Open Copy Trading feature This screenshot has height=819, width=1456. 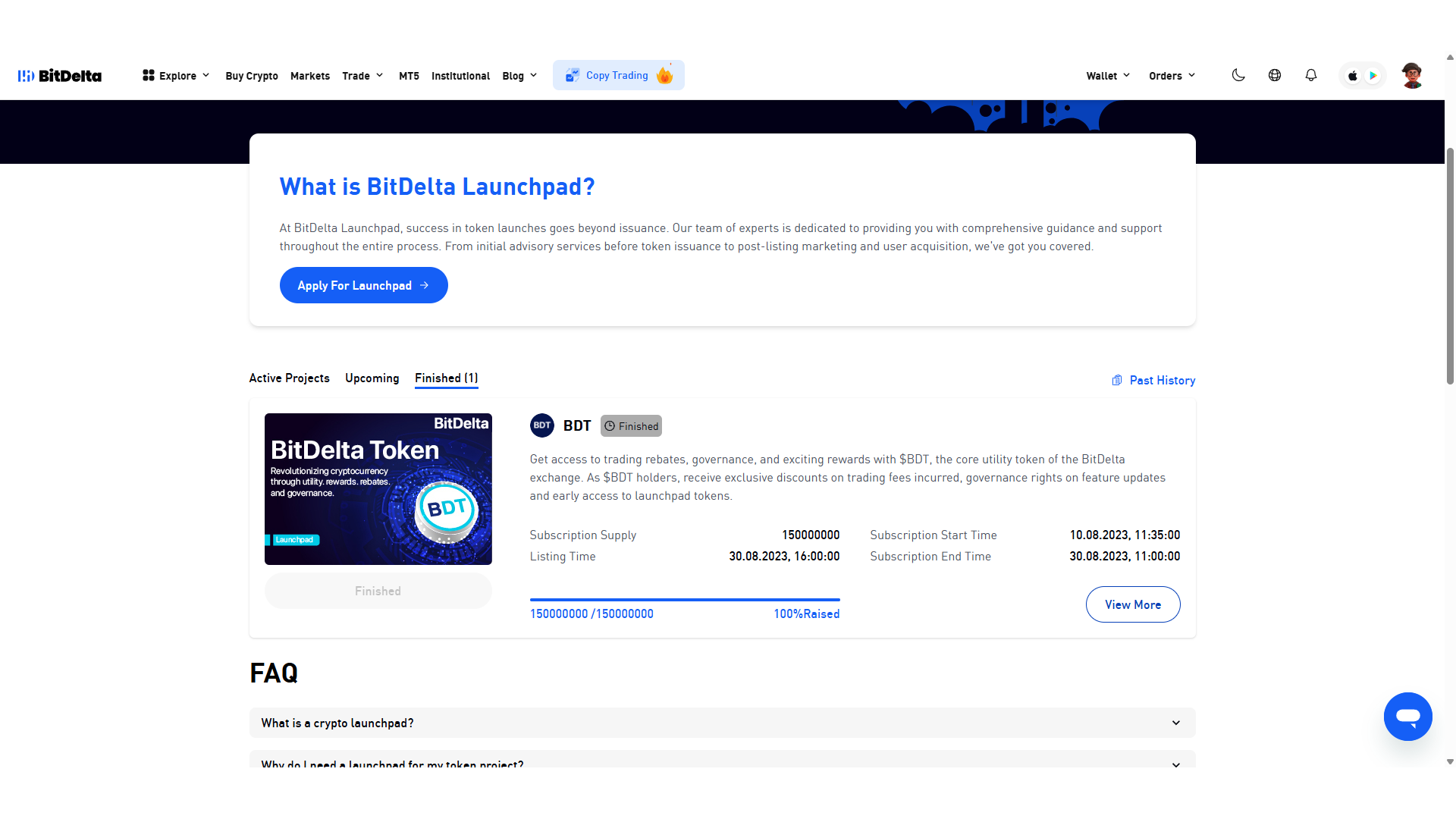[x=618, y=75]
